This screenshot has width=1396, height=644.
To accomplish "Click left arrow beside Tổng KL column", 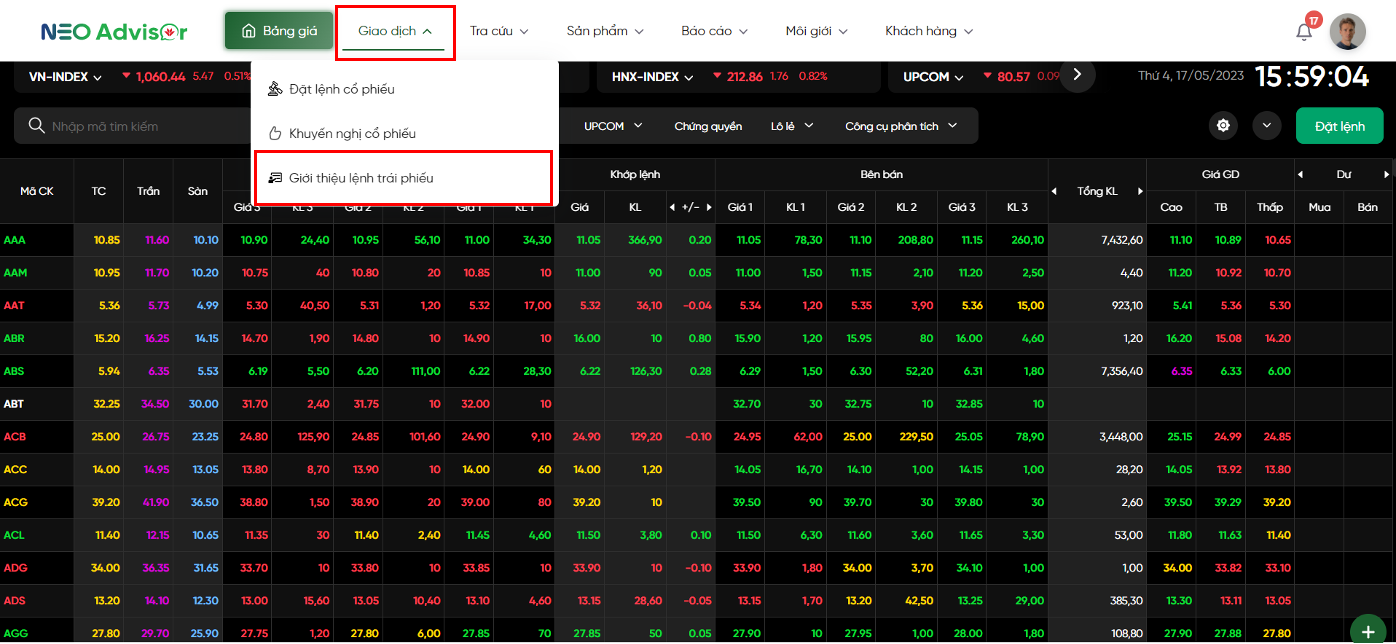I will [x=1054, y=191].
